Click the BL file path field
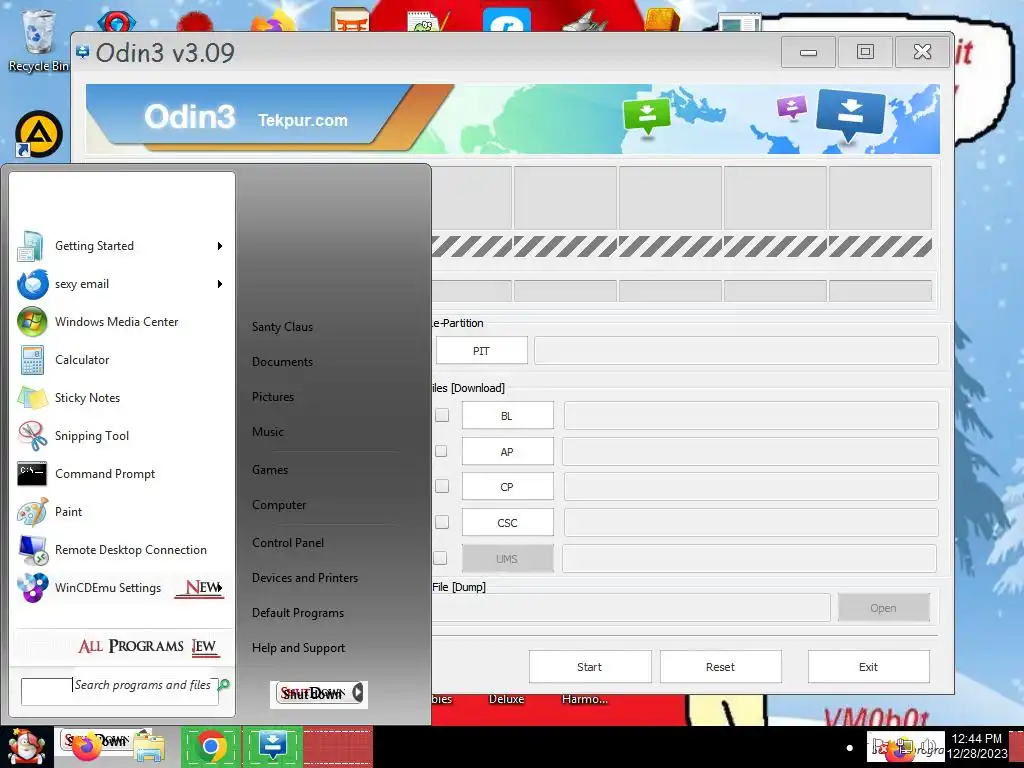The image size is (1024, 768). tap(751, 415)
